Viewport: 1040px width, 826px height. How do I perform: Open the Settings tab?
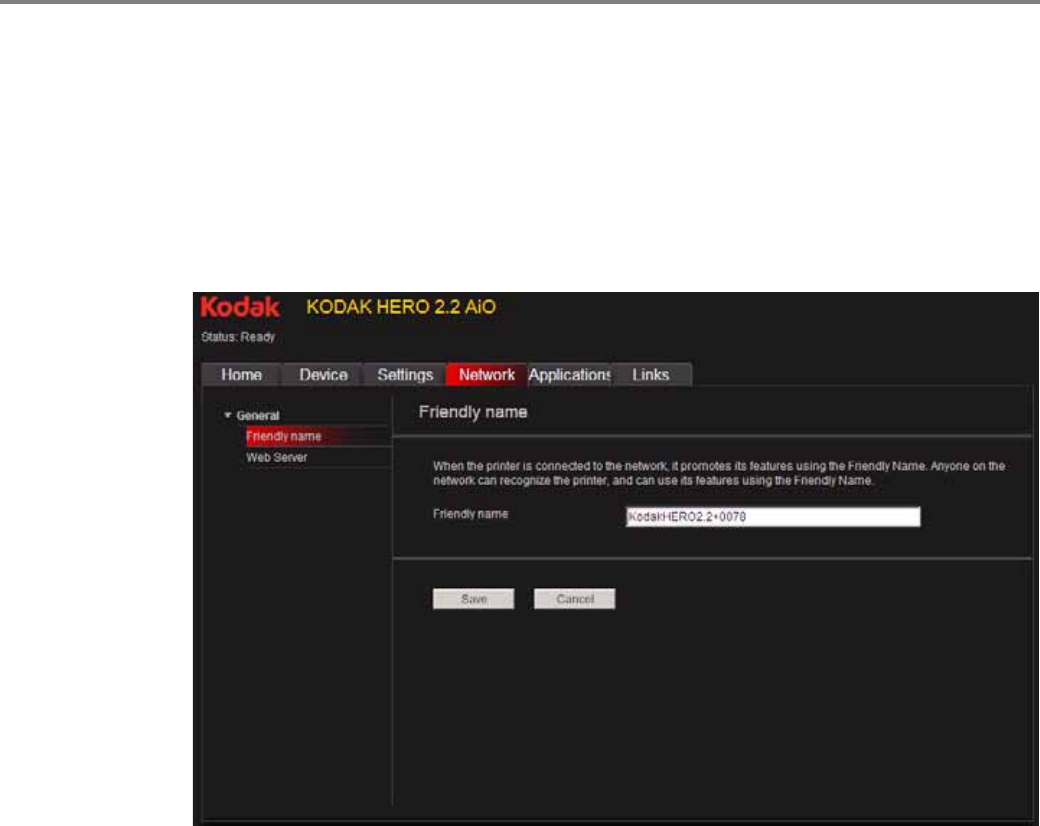coord(405,375)
